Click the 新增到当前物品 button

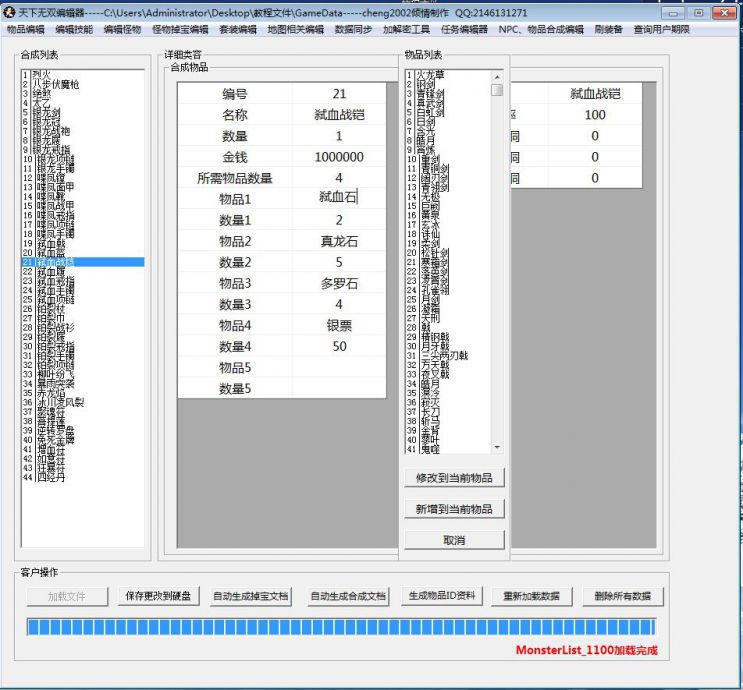(454, 509)
